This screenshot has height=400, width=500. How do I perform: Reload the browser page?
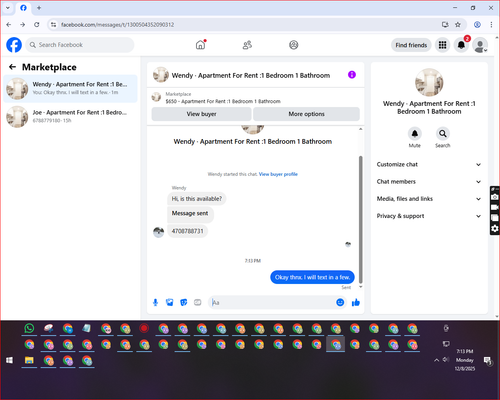point(37,24)
